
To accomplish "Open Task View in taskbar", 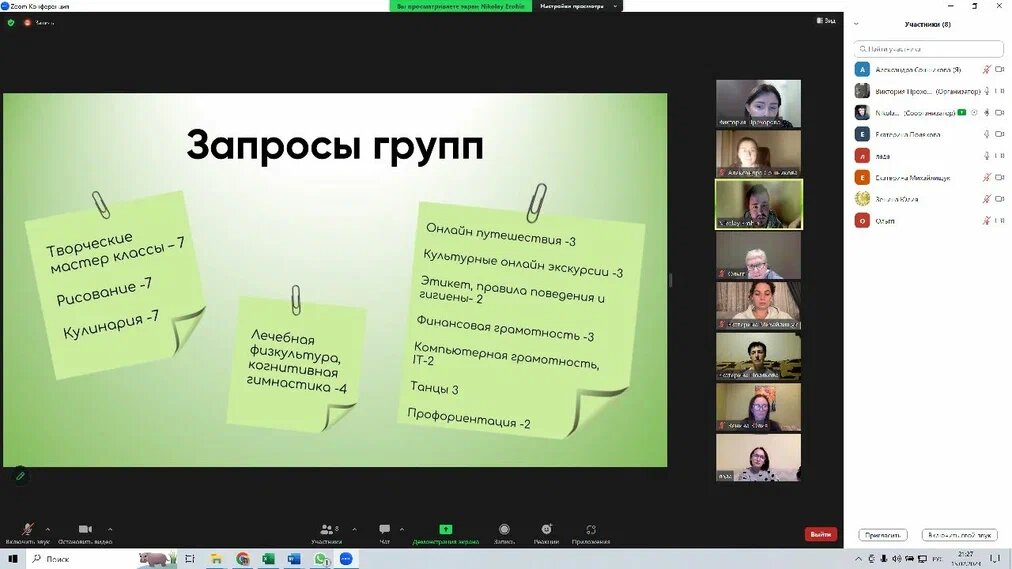I will coord(190,559).
